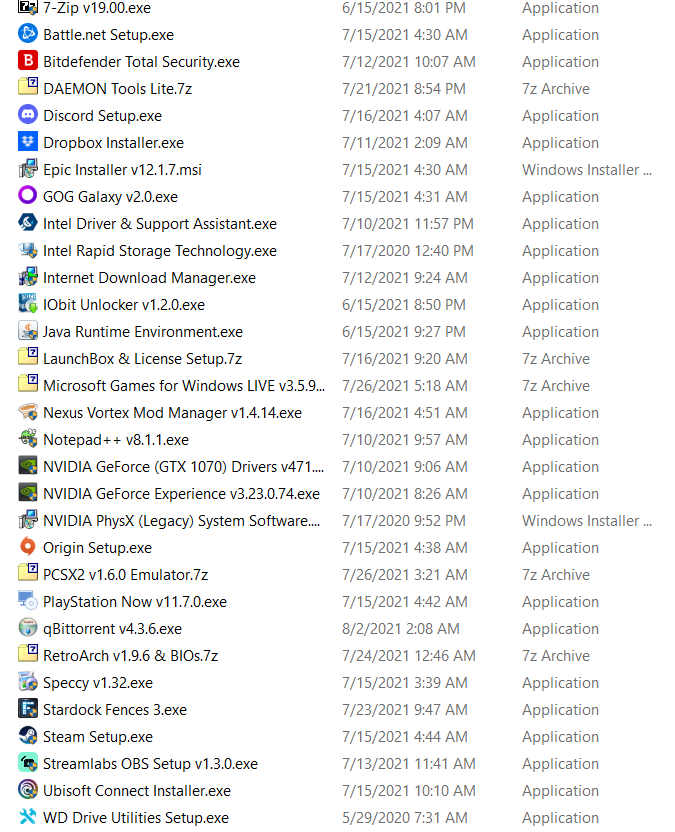
Task: Click the Nexus Vortex Mod Manager icon
Action: (28, 412)
